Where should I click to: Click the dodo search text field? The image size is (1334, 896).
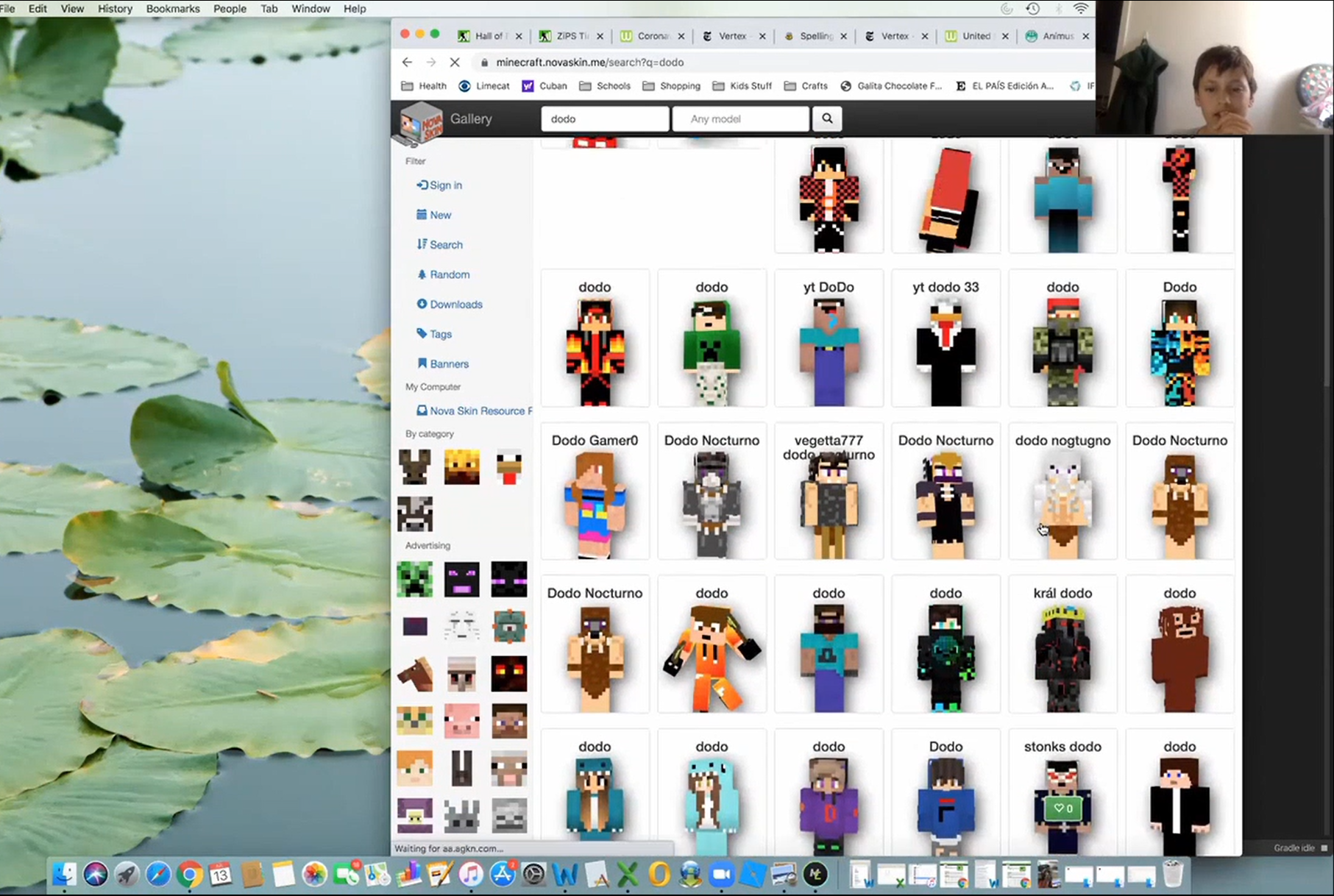click(605, 118)
